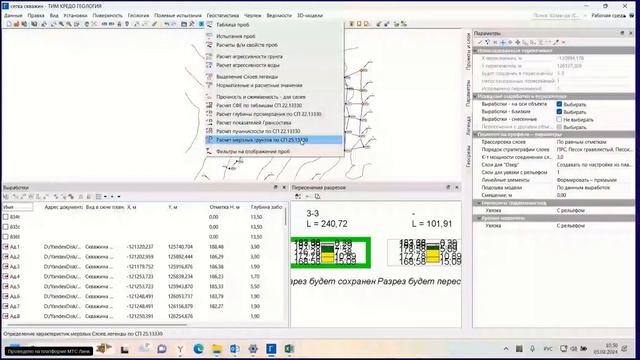The width and height of the screenshot is (640, 360).
Task: Check the first empty checkbox row in Выработки
Action: click(x=6, y=217)
